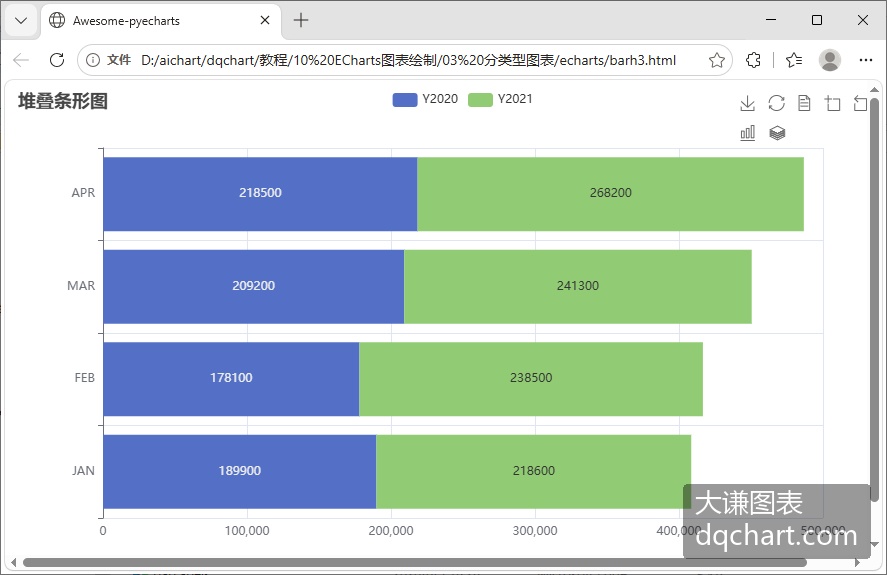The height and width of the screenshot is (575, 887).
Task: Click the MAR green bar 241300
Action: tap(578, 286)
